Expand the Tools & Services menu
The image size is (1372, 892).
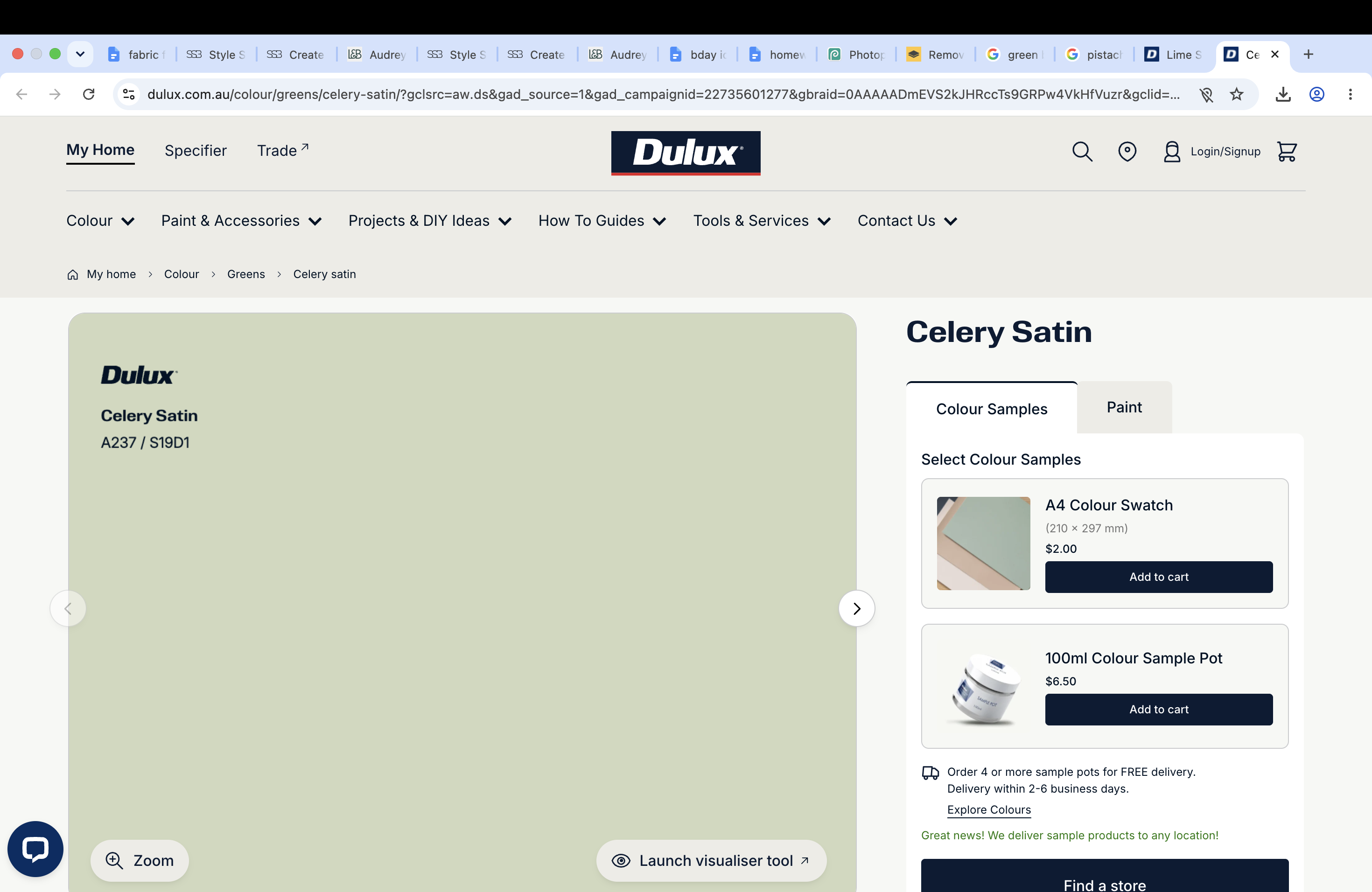point(762,221)
